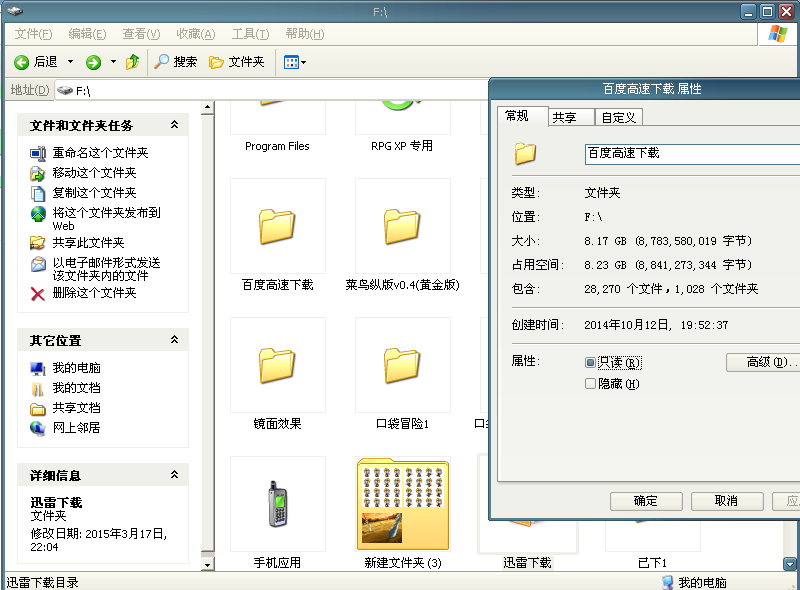Image resolution: width=800 pixels, height=590 pixels.
Task: Click email folder files icon
Action: (38, 264)
